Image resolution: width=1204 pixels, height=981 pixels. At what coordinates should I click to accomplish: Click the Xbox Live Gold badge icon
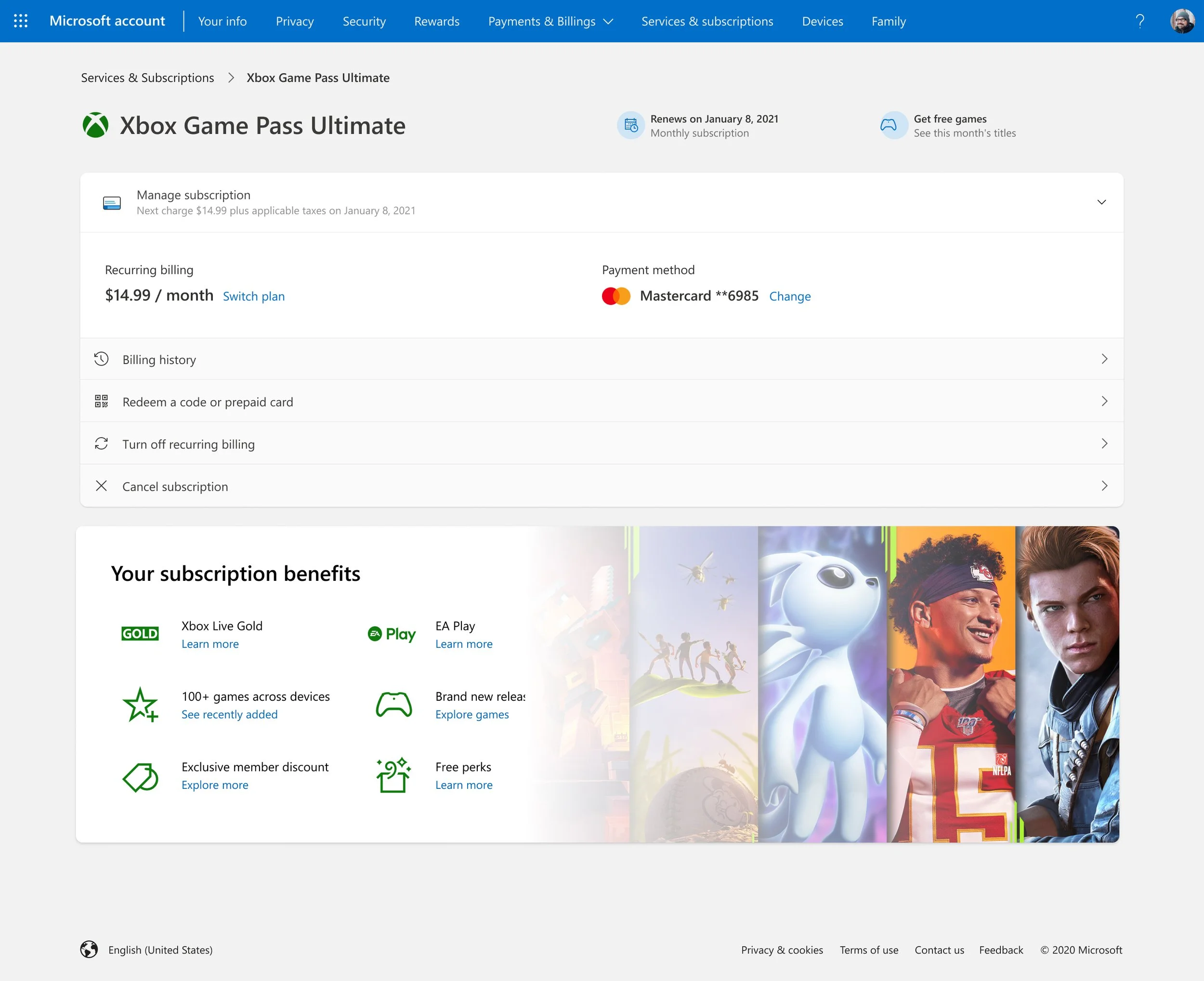(140, 633)
